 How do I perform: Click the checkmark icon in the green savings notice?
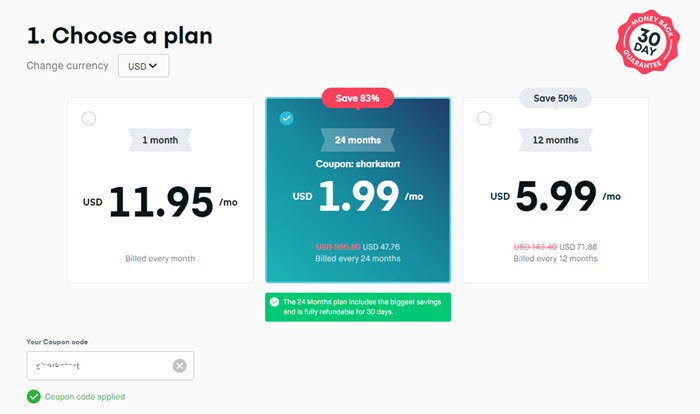[x=275, y=302]
